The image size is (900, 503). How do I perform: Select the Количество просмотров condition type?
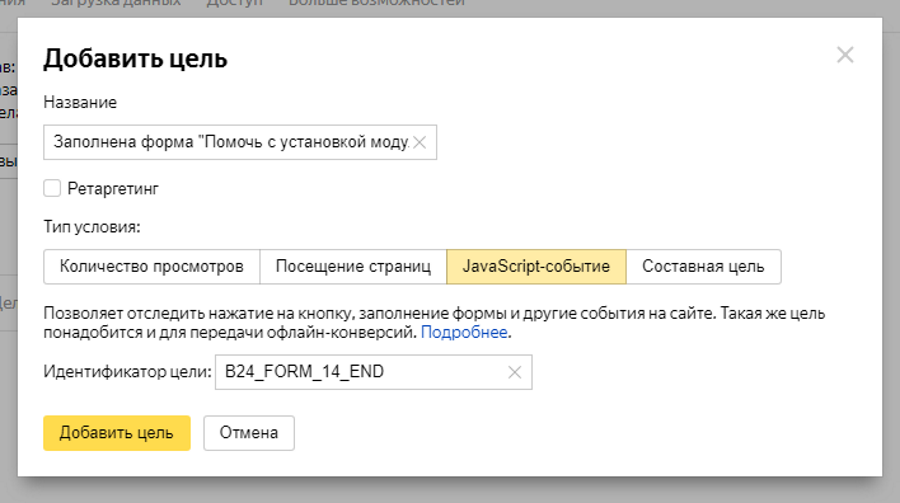pos(152,267)
